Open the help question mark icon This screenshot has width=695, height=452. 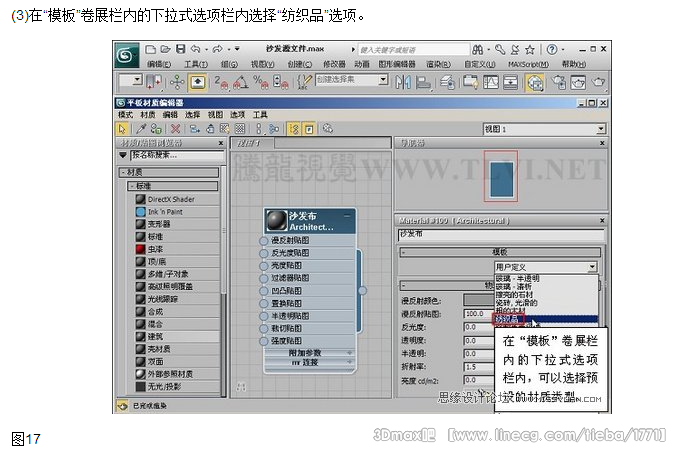click(552, 50)
